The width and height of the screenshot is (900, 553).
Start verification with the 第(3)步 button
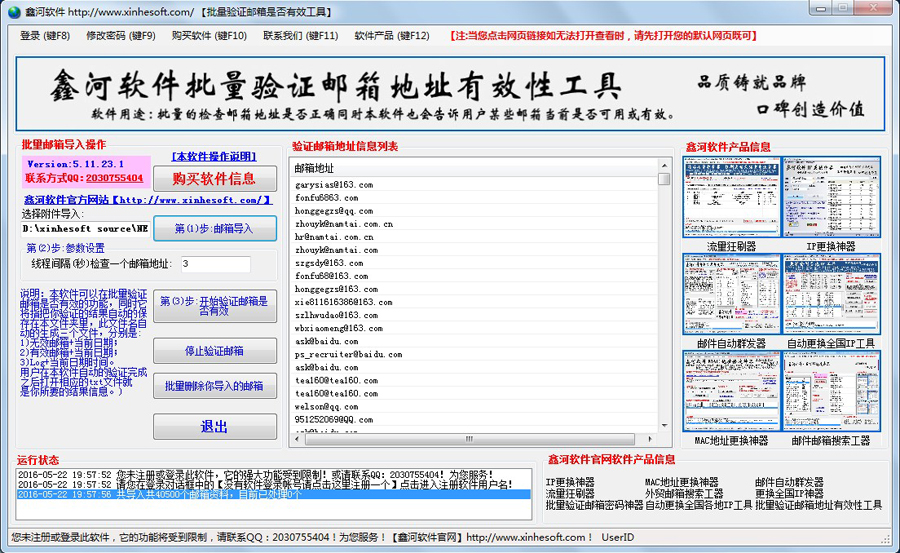(214, 305)
